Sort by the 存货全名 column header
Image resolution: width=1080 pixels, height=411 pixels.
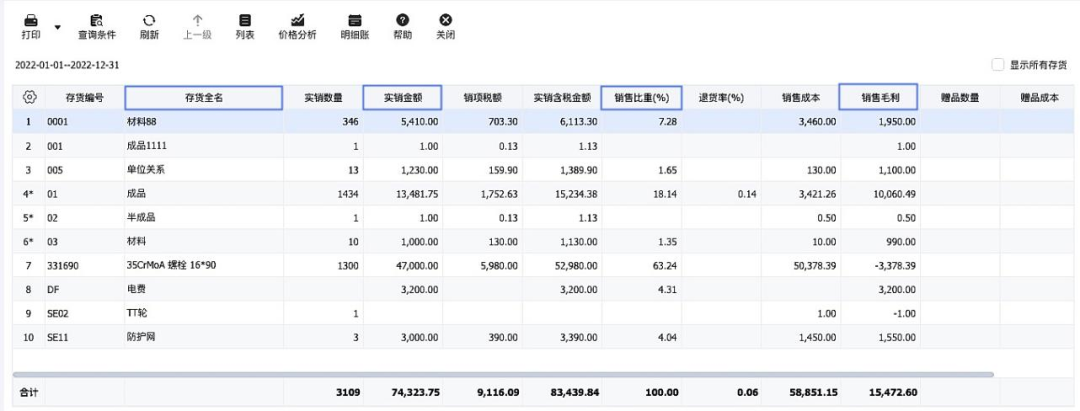[203, 97]
